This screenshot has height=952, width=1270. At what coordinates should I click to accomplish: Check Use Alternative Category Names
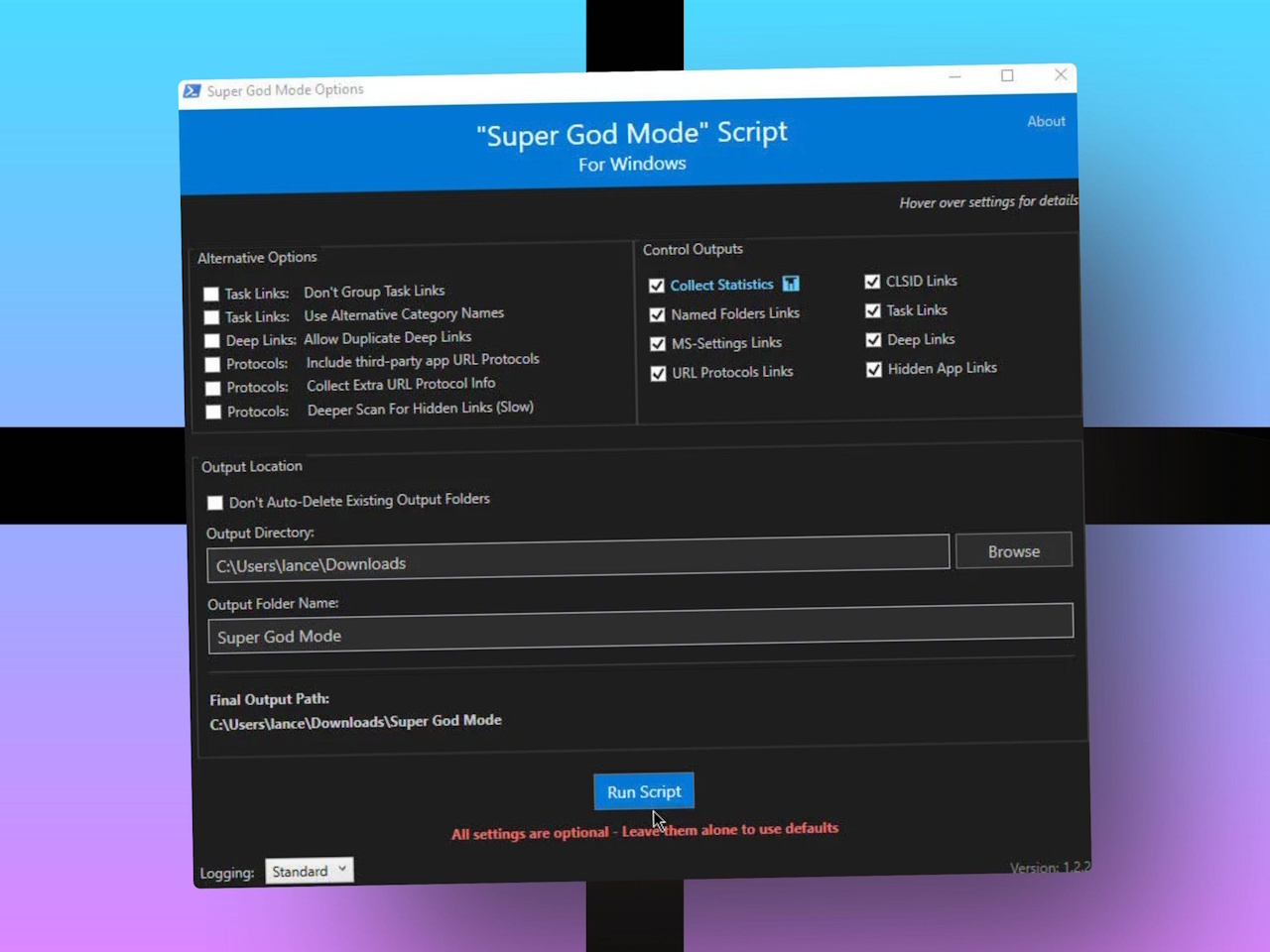coord(211,316)
